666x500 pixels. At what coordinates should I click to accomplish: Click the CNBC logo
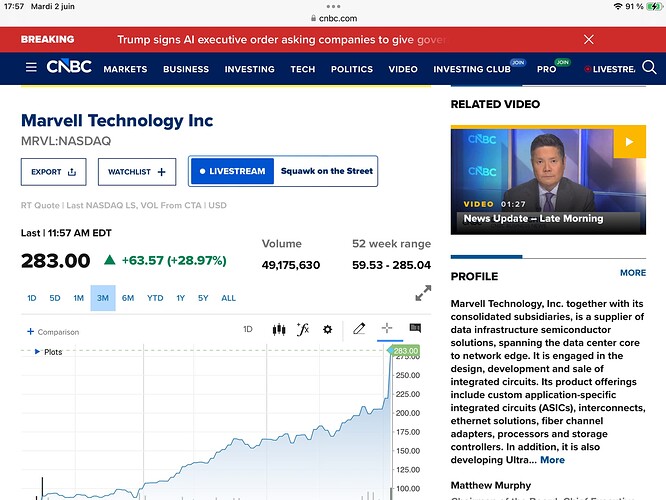pyautogui.click(x=69, y=67)
